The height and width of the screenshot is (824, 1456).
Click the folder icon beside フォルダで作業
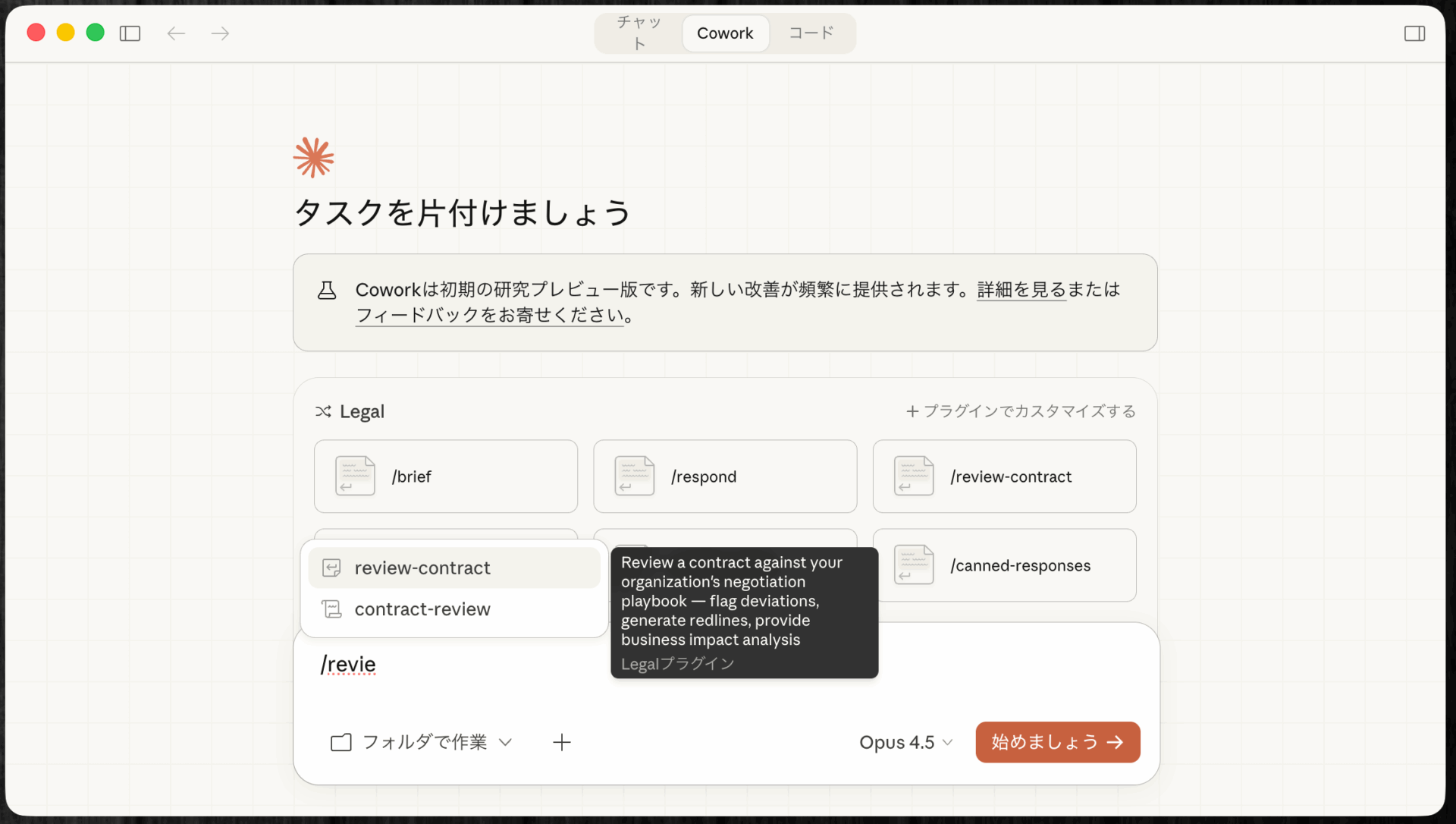342,742
